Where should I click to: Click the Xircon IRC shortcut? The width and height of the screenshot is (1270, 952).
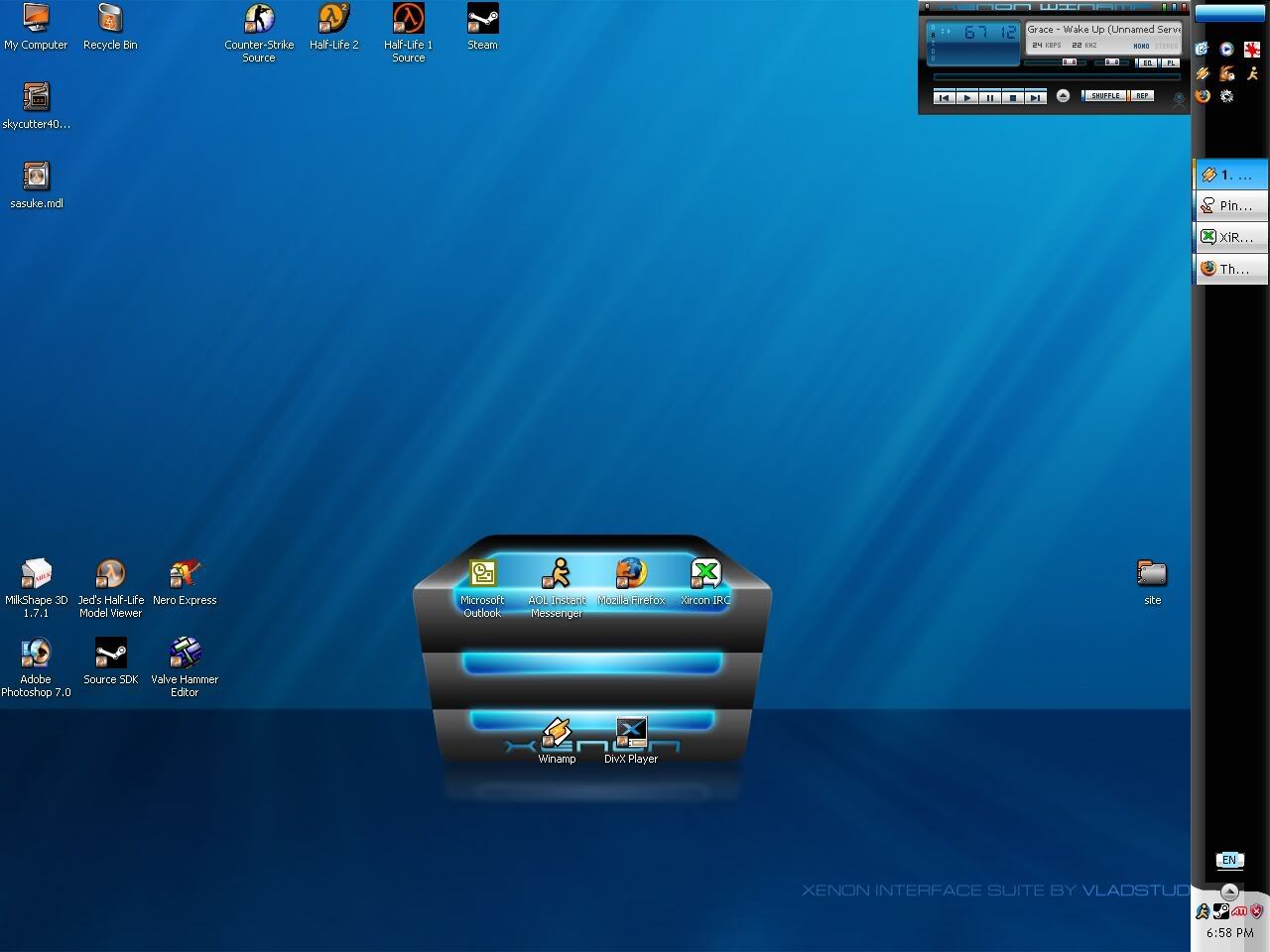(705, 582)
